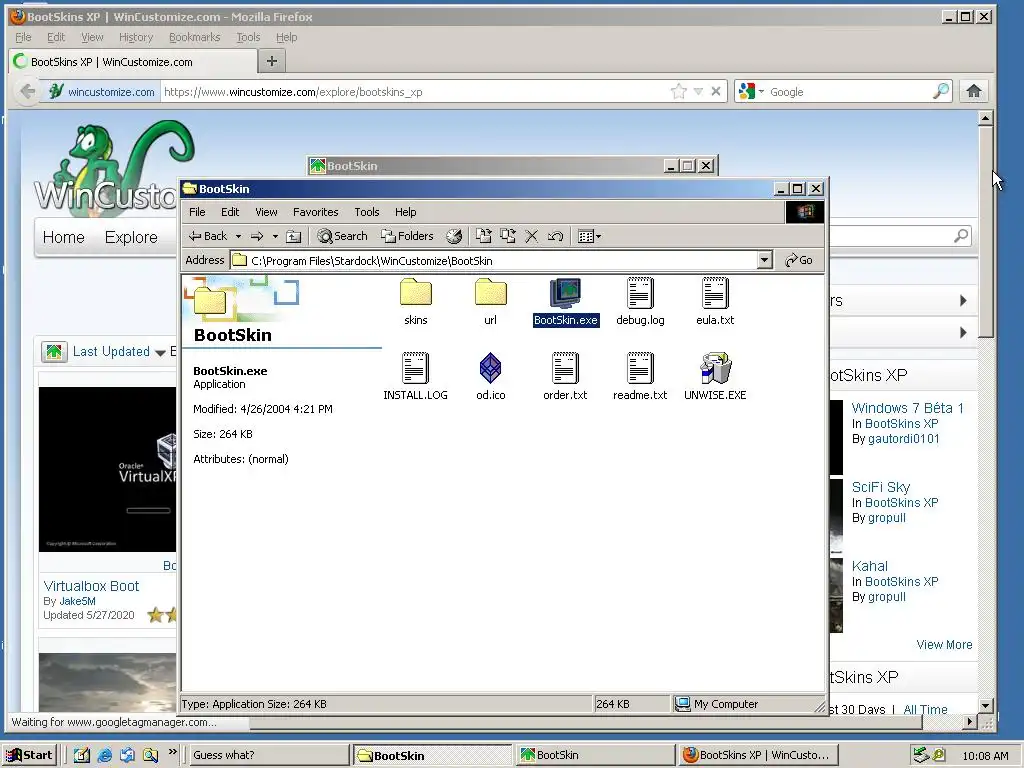Screen dimensions: 1024x768
Task: Open search engine dropdown next to Google
Action: [751, 91]
